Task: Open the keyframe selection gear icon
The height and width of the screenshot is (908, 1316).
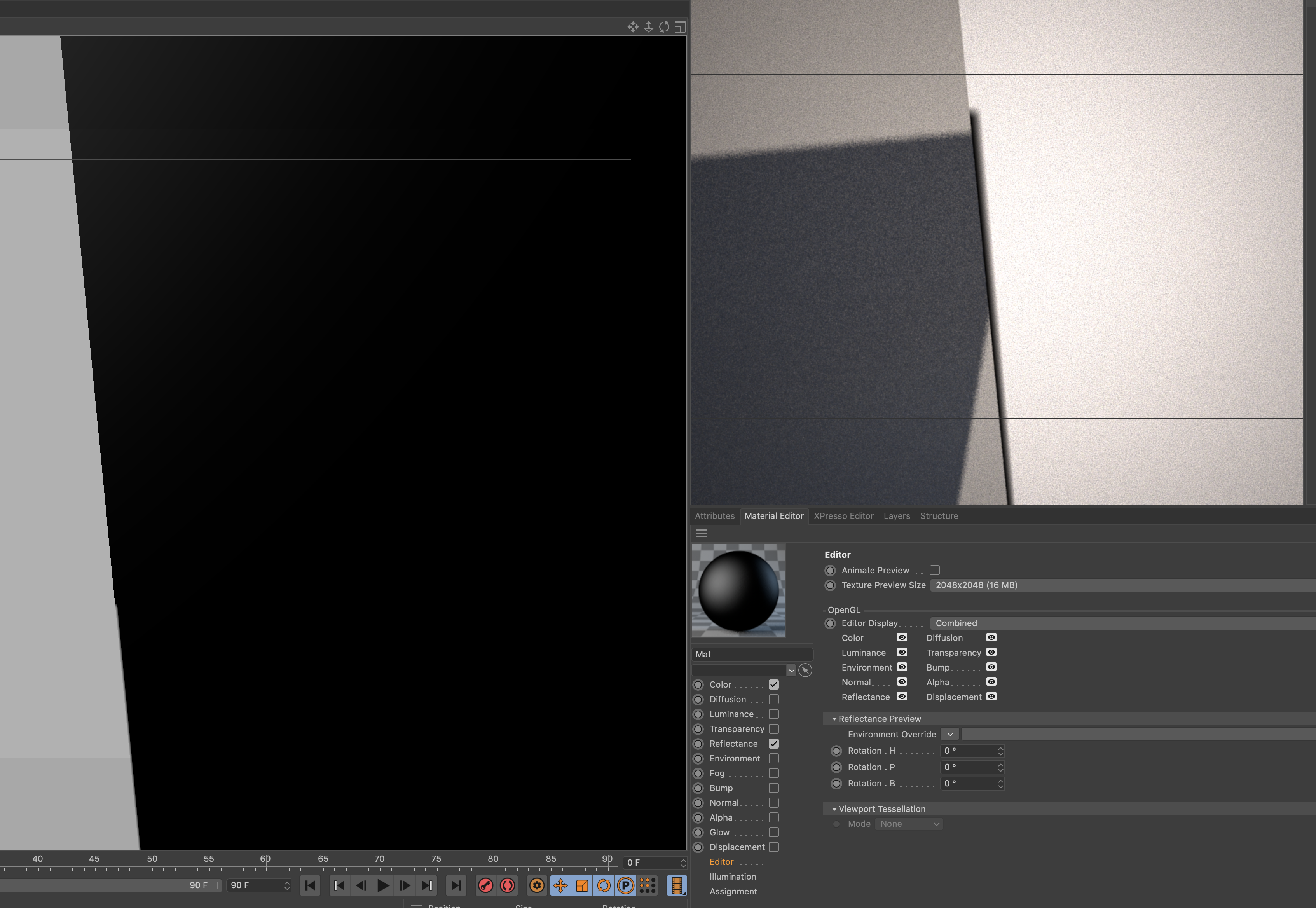Action: [537, 885]
